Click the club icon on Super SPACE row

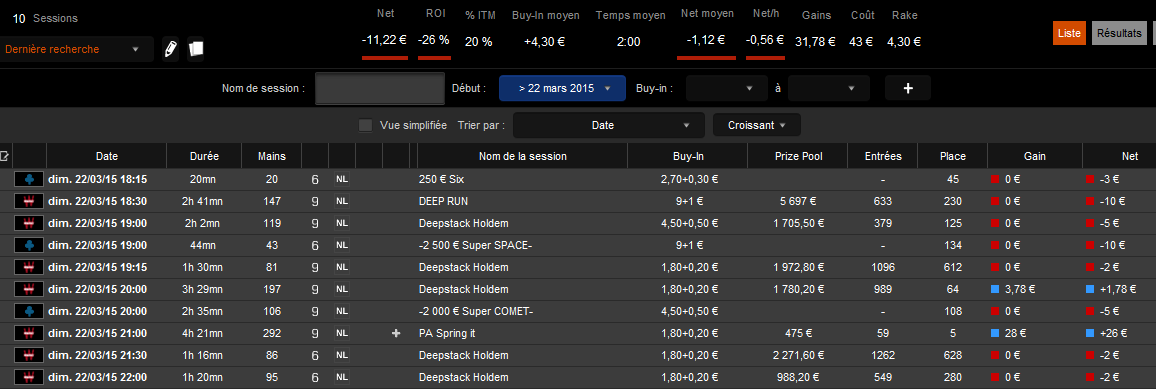(x=29, y=245)
